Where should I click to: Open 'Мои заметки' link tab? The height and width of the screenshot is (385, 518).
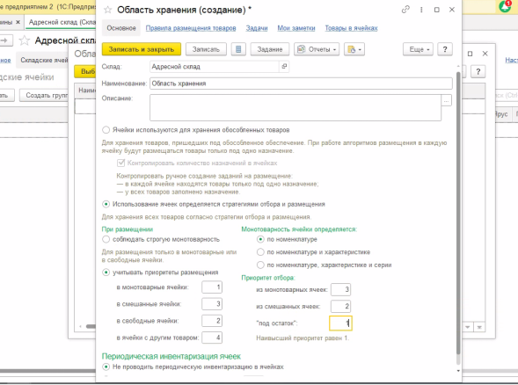[296, 28]
